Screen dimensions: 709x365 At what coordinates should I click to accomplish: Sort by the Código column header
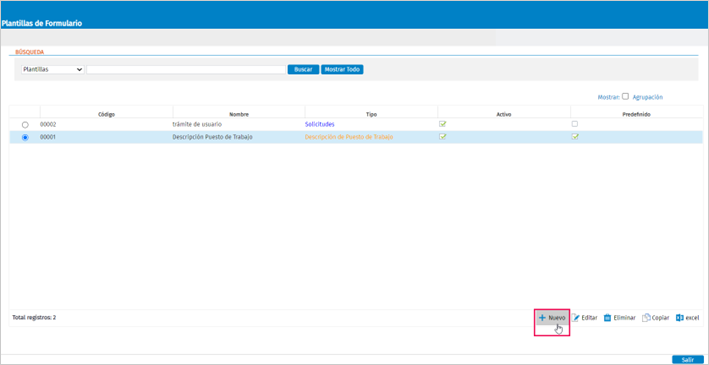pos(107,114)
